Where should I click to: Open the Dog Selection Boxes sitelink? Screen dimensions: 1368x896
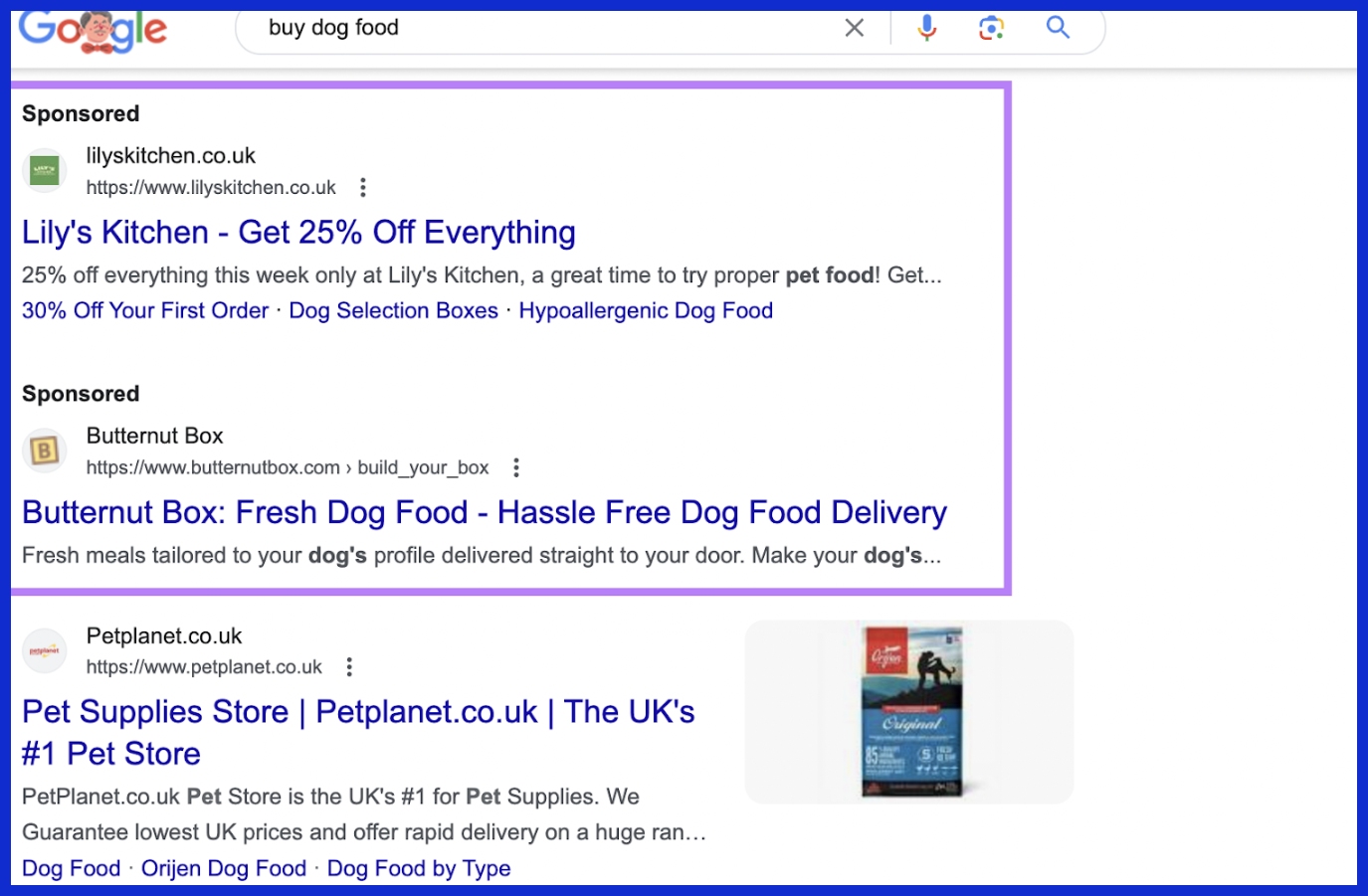(x=392, y=310)
